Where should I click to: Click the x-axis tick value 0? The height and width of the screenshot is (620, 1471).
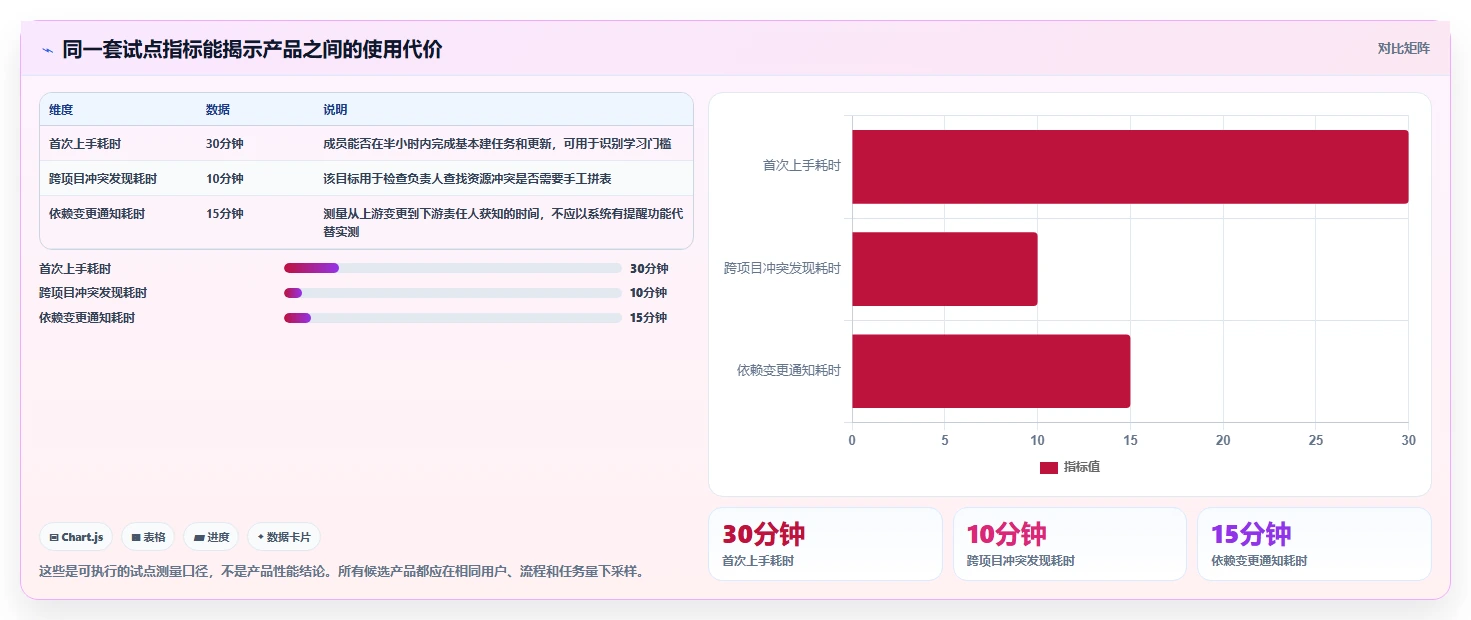click(852, 441)
